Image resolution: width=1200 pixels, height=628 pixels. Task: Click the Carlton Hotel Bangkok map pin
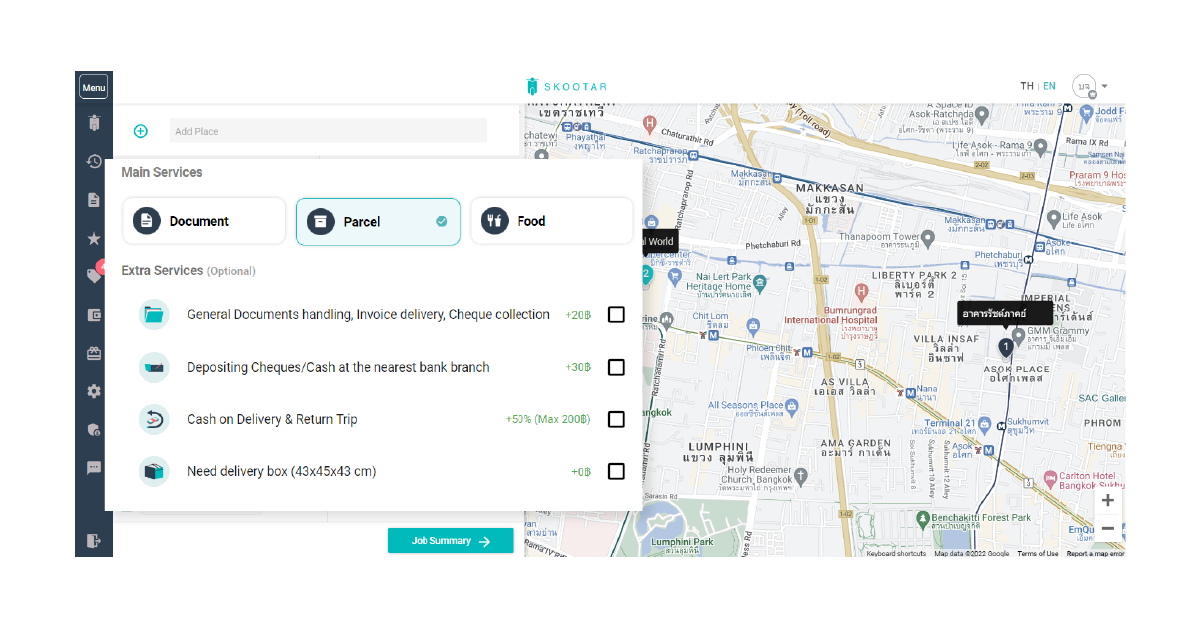coord(1049,479)
